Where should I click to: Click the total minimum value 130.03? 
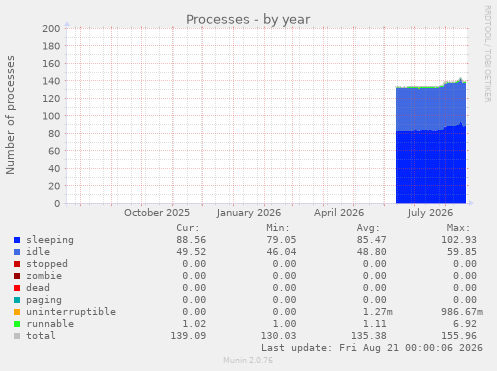(x=278, y=336)
